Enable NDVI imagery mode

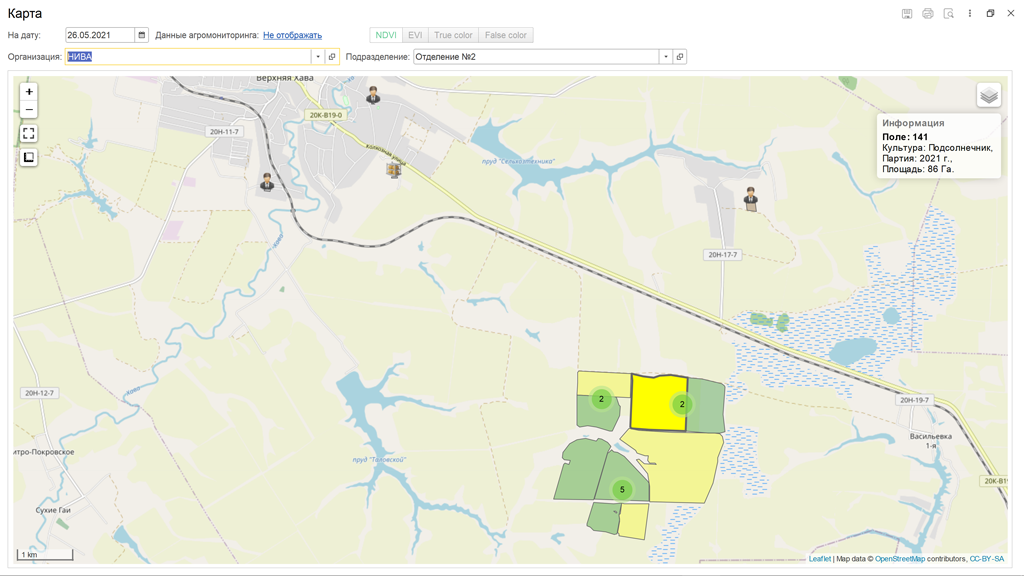point(386,35)
